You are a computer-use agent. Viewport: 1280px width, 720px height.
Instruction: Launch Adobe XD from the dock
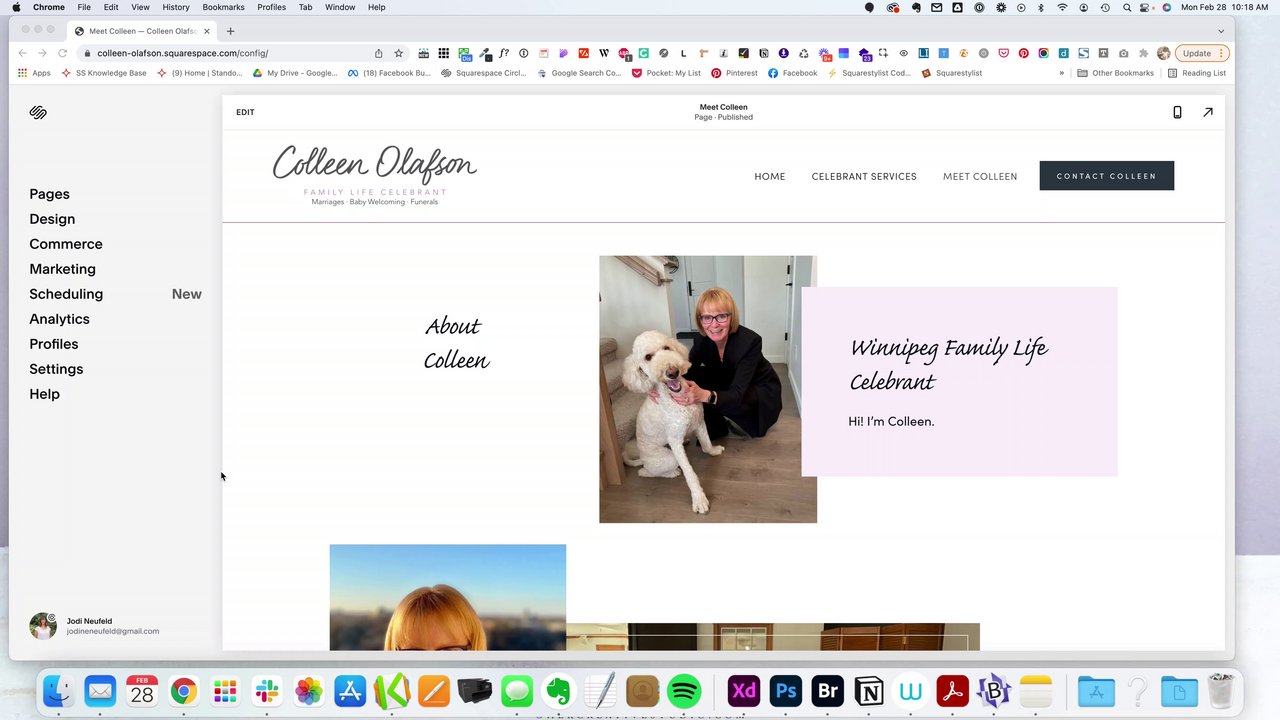744,691
